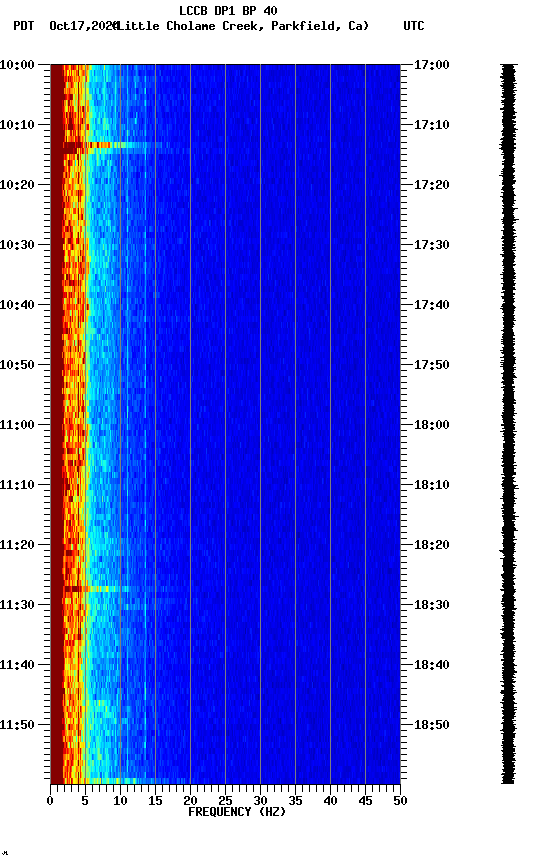Click the '17:30' UTC time label

[x=432, y=245]
